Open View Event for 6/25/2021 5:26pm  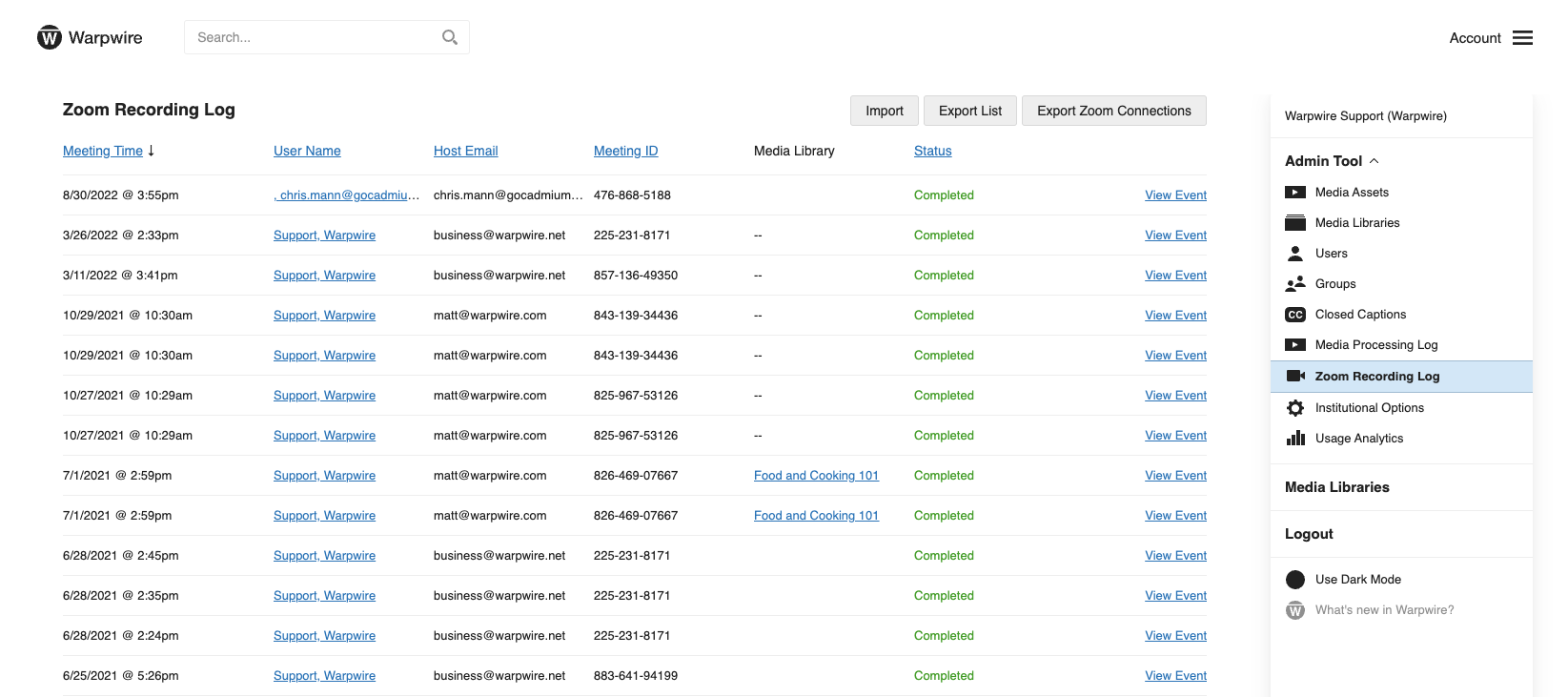coord(1175,675)
